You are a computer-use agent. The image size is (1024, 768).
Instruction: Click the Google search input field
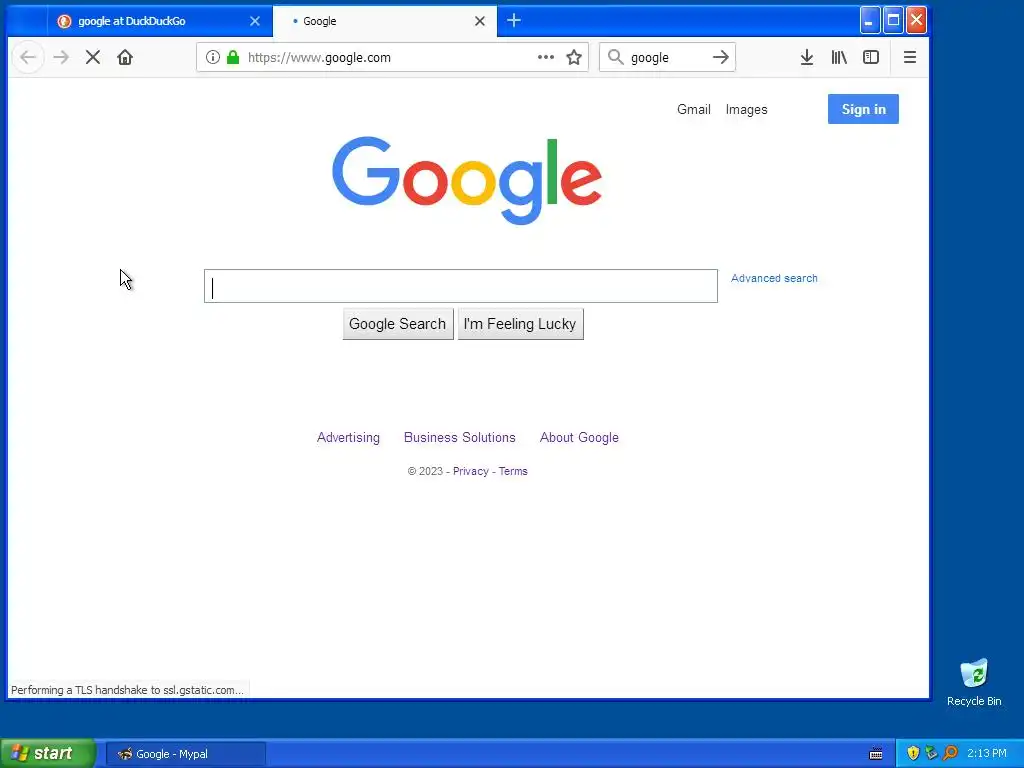pyautogui.click(x=460, y=286)
